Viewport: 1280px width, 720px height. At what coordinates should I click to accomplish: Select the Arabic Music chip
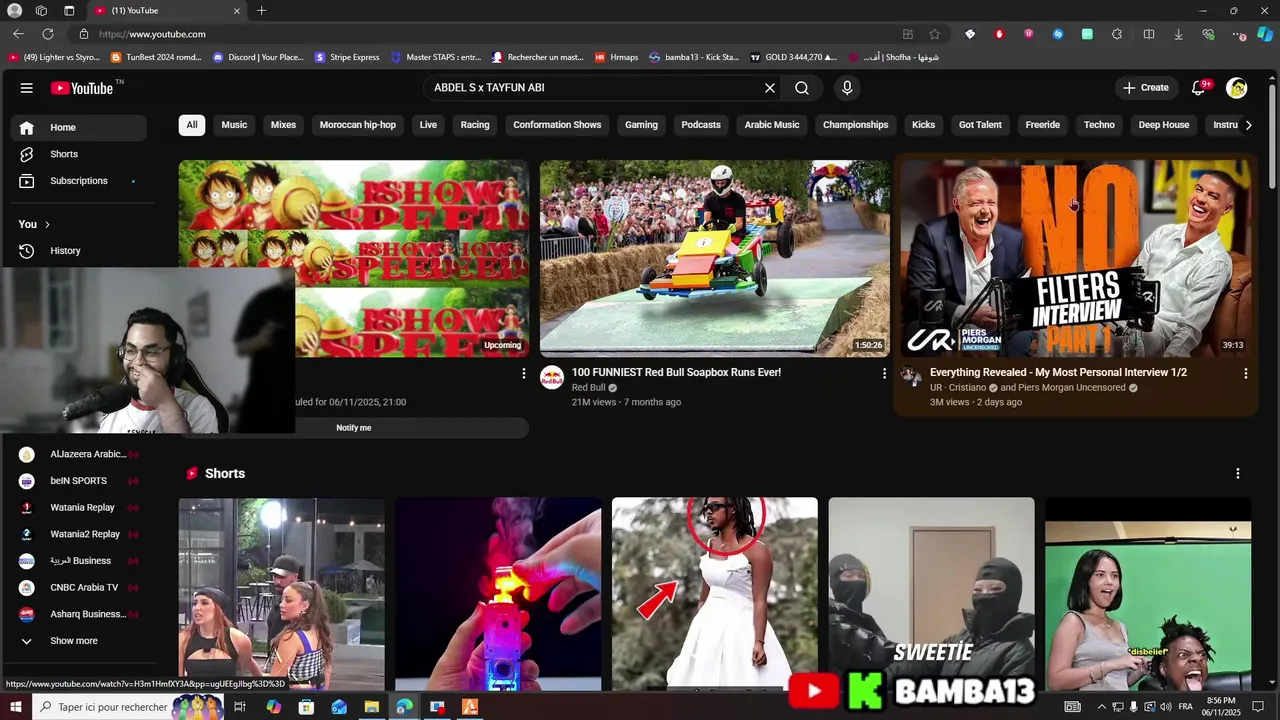[x=772, y=125]
